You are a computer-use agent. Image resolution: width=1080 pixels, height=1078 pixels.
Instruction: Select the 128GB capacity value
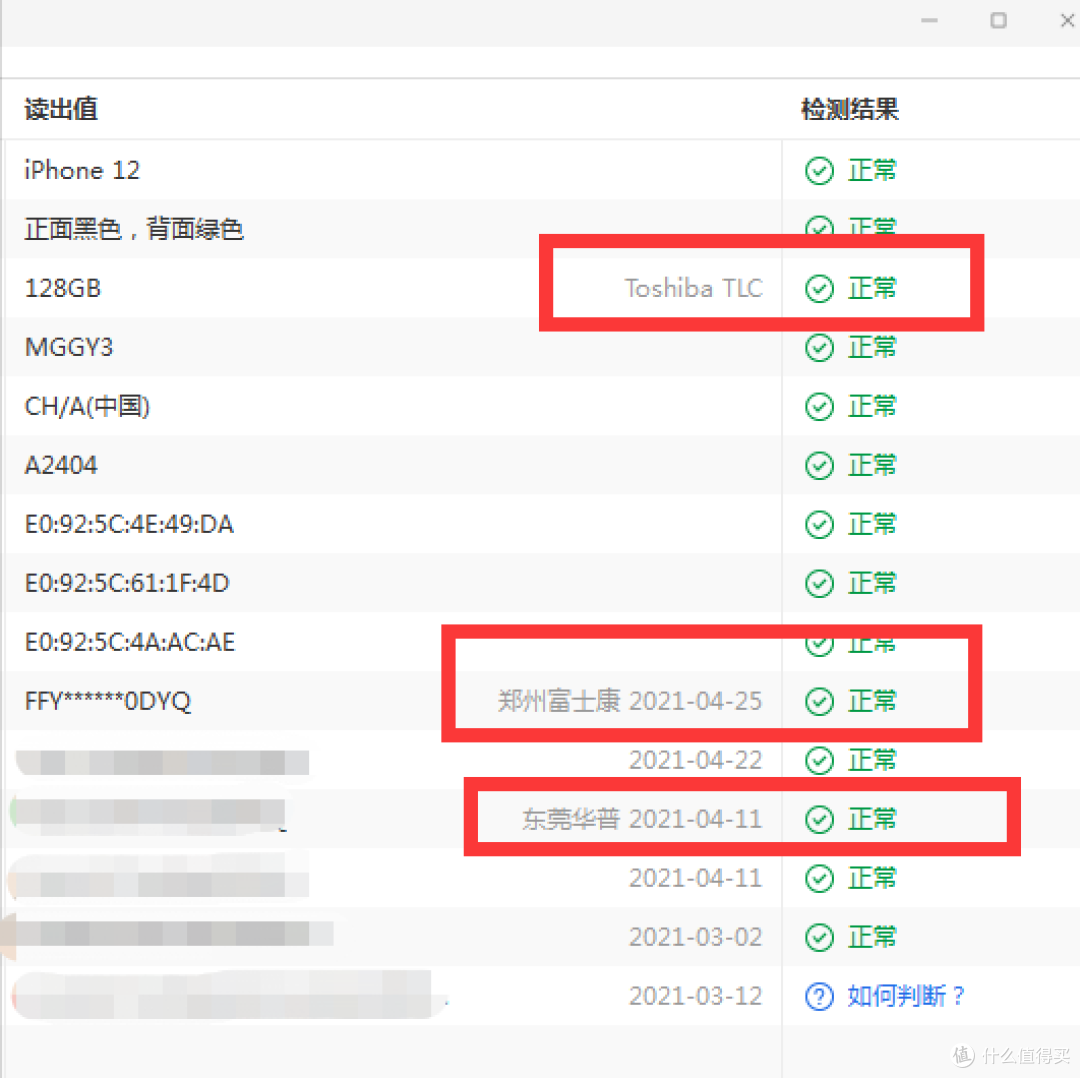[x=63, y=288]
